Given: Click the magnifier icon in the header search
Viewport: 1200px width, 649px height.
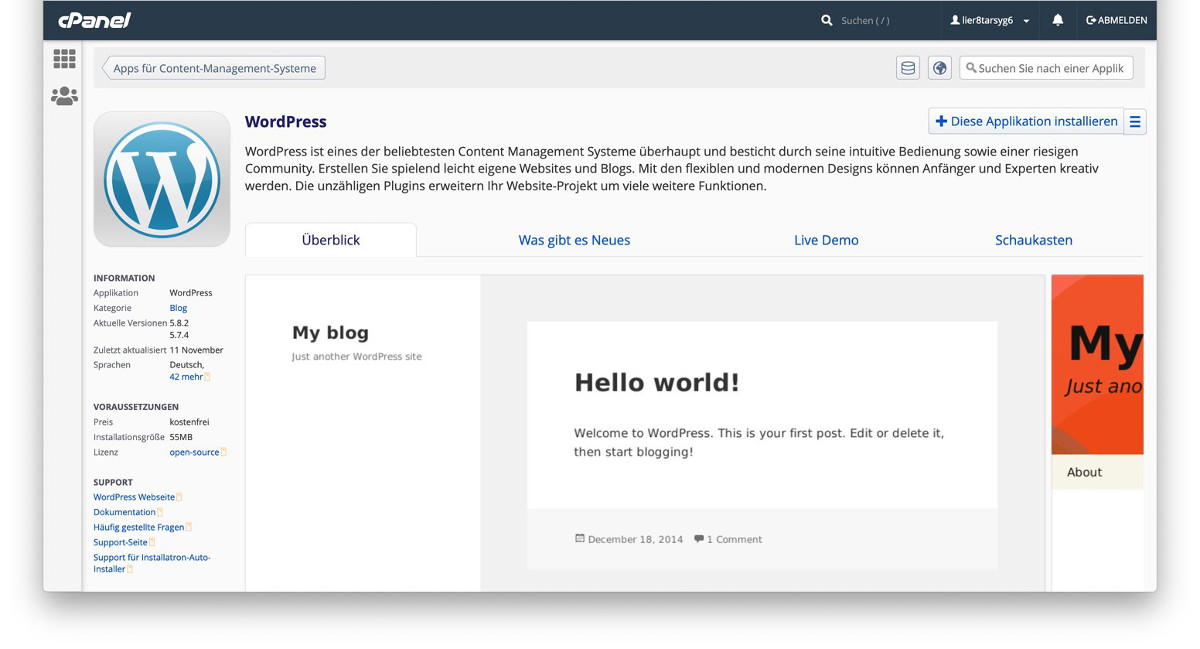Looking at the screenshot, I should [826, 20].
